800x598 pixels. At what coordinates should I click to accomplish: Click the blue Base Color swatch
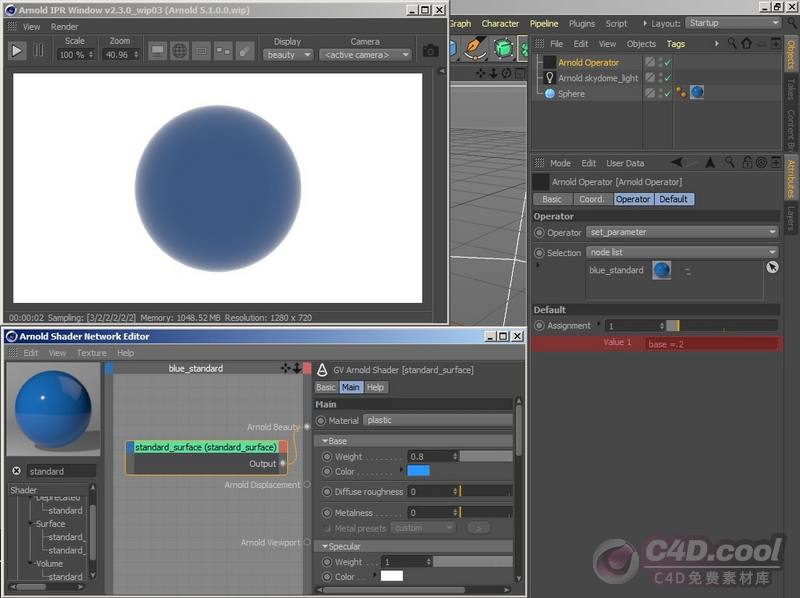(418, 471)
